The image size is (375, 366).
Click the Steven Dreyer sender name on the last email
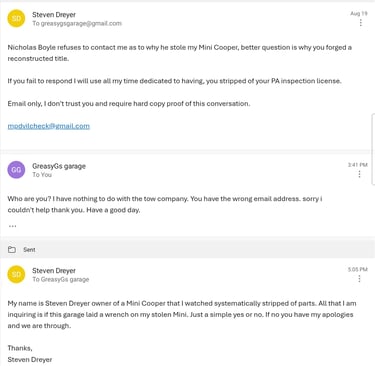pos(54,271)
